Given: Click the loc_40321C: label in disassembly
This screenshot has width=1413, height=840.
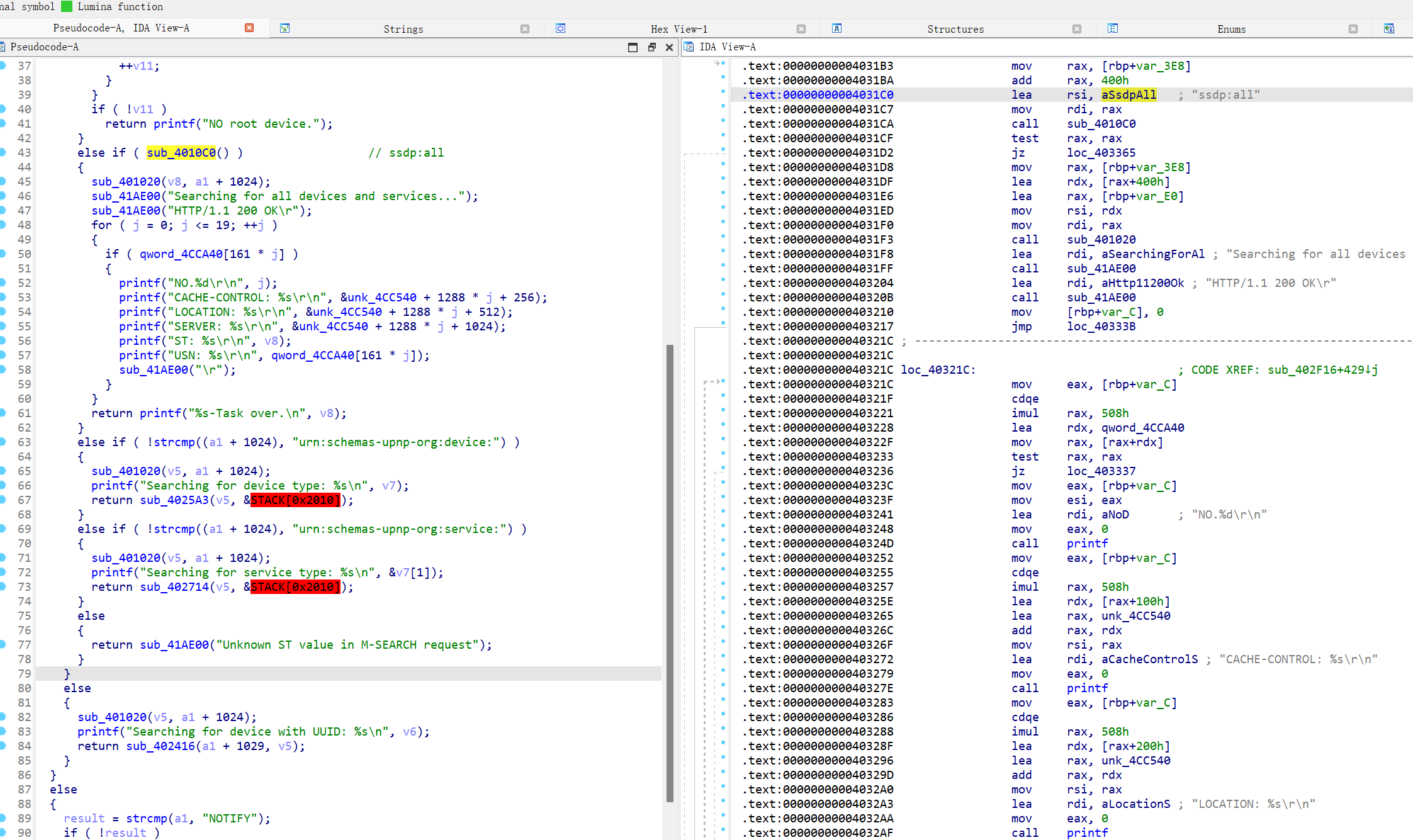Looking at the screenshot, I should coord(938,369).
